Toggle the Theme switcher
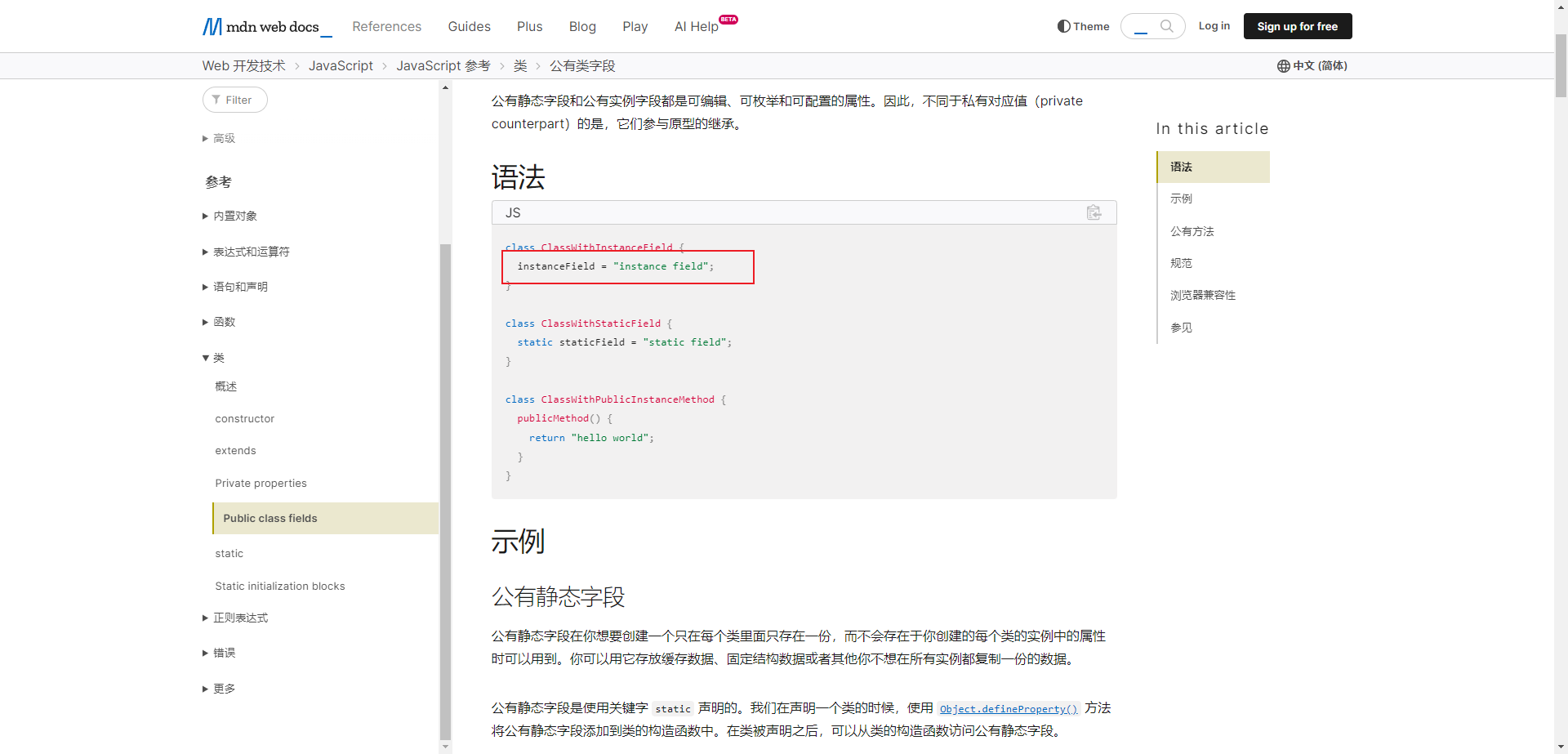 (x=1083, y=26)
